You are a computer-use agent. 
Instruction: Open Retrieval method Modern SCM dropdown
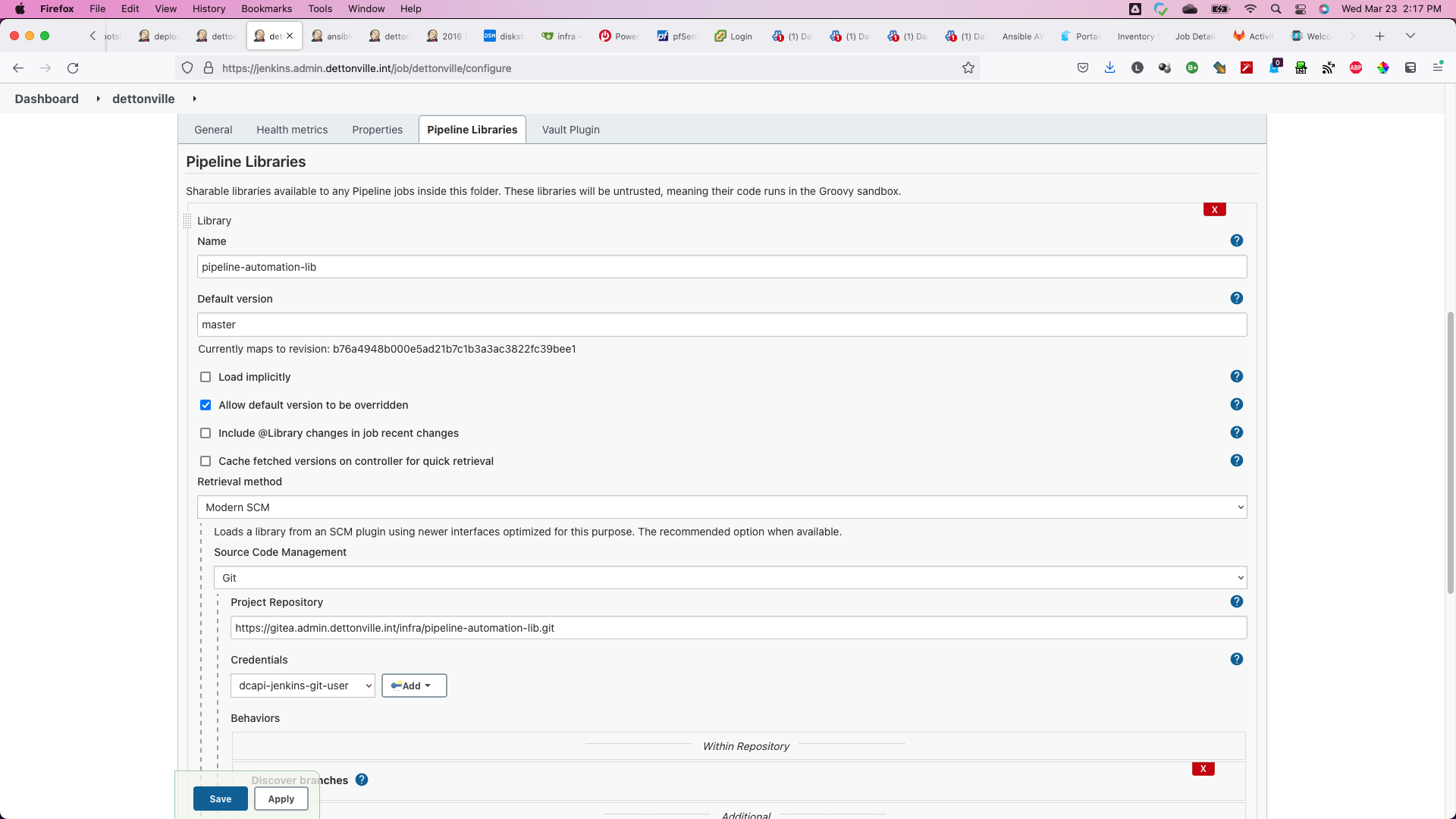(721, 507)
